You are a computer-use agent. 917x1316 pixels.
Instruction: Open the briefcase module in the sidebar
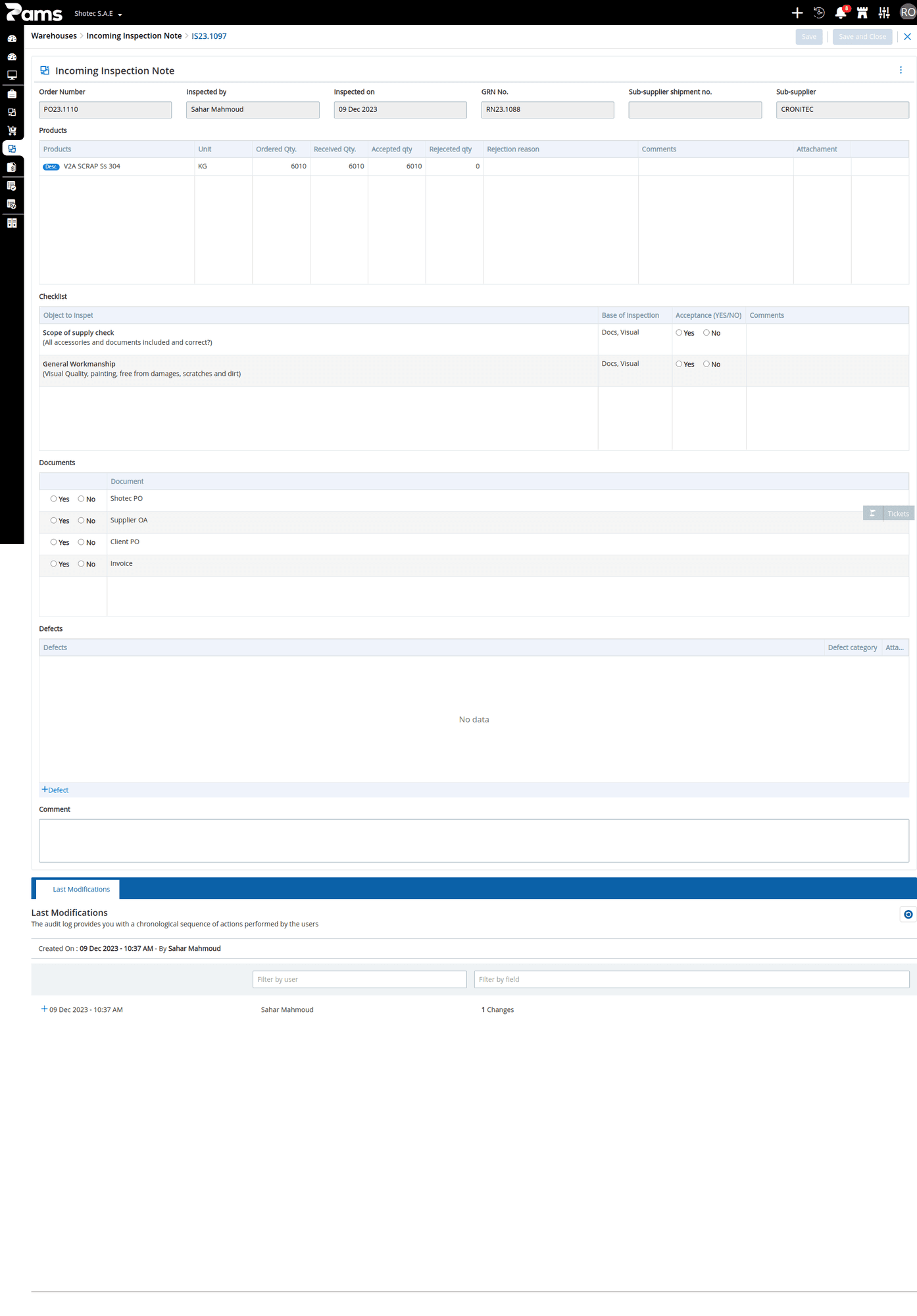(12, 93)
